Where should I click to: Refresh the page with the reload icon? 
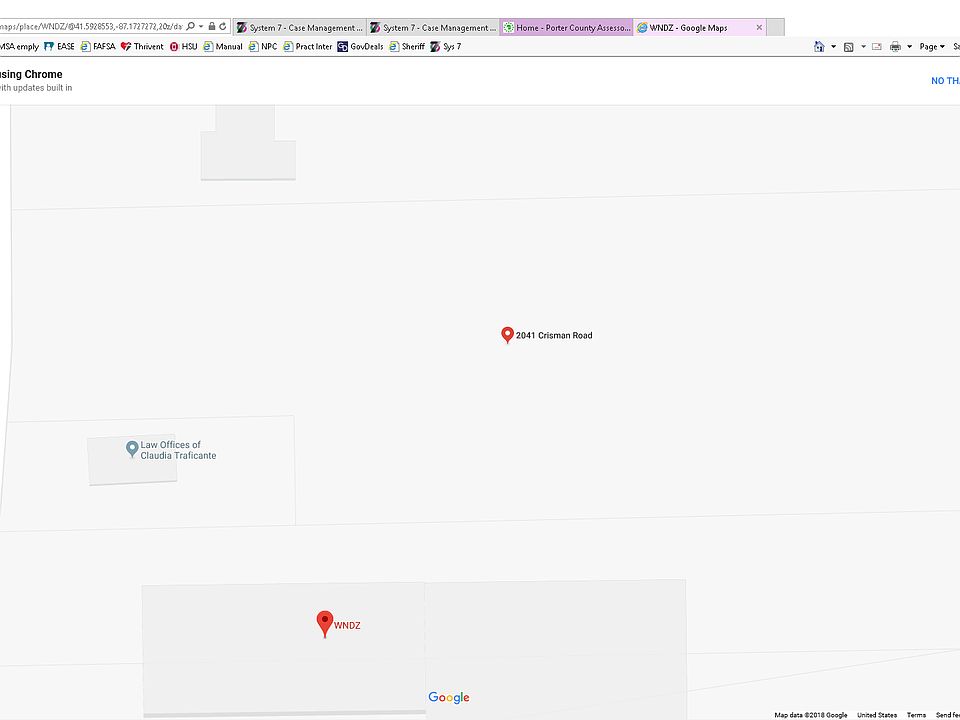(223, 26)
